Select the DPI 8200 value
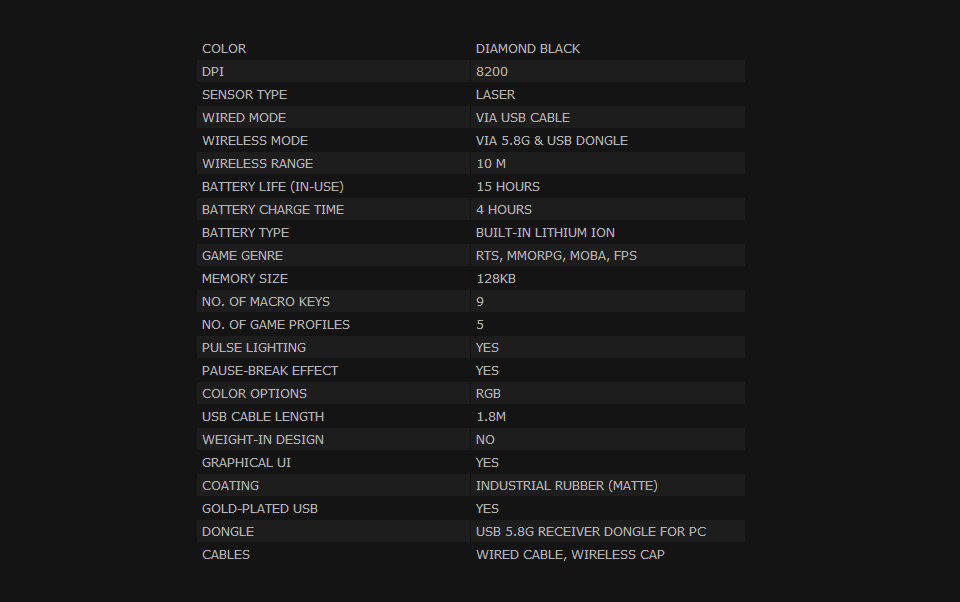Image resolution: width=960 pixels, height=602 pixels. (492, 72)
